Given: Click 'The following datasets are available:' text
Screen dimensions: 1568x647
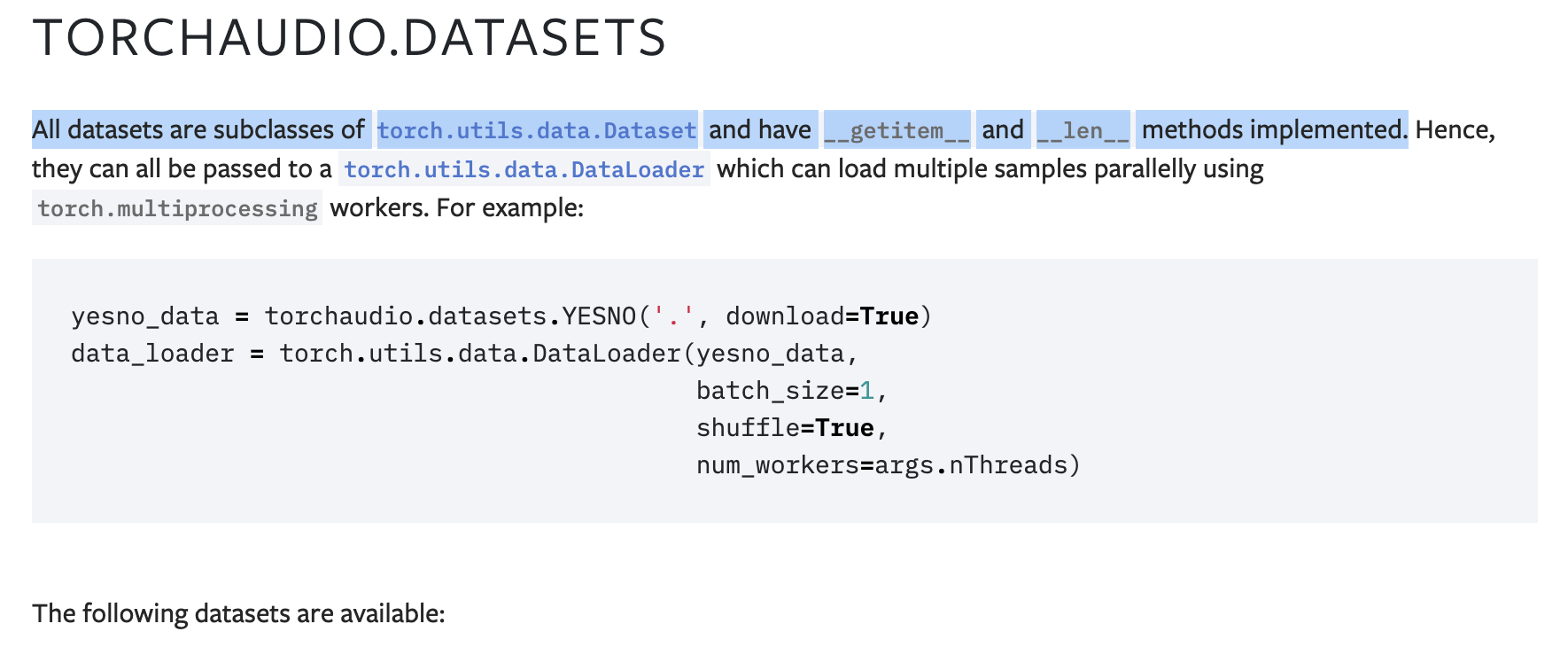Looking at the screenshot, I should (238, 613).
